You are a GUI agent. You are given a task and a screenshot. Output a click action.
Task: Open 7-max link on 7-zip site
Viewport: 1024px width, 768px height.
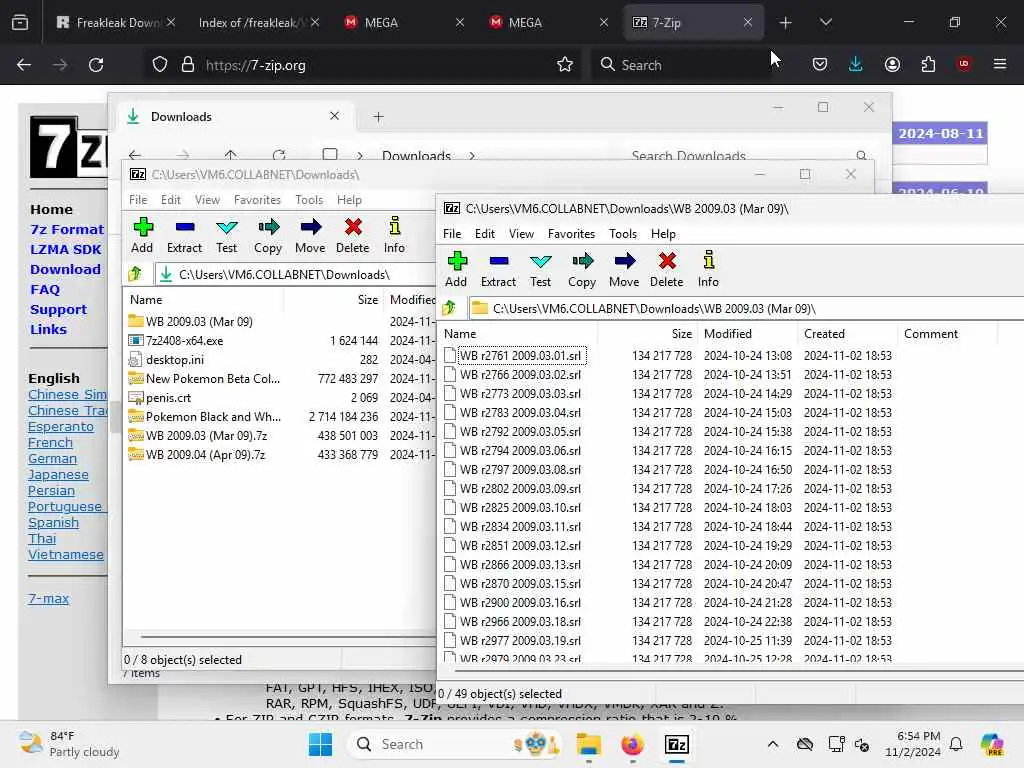click(x=48, y=598)
